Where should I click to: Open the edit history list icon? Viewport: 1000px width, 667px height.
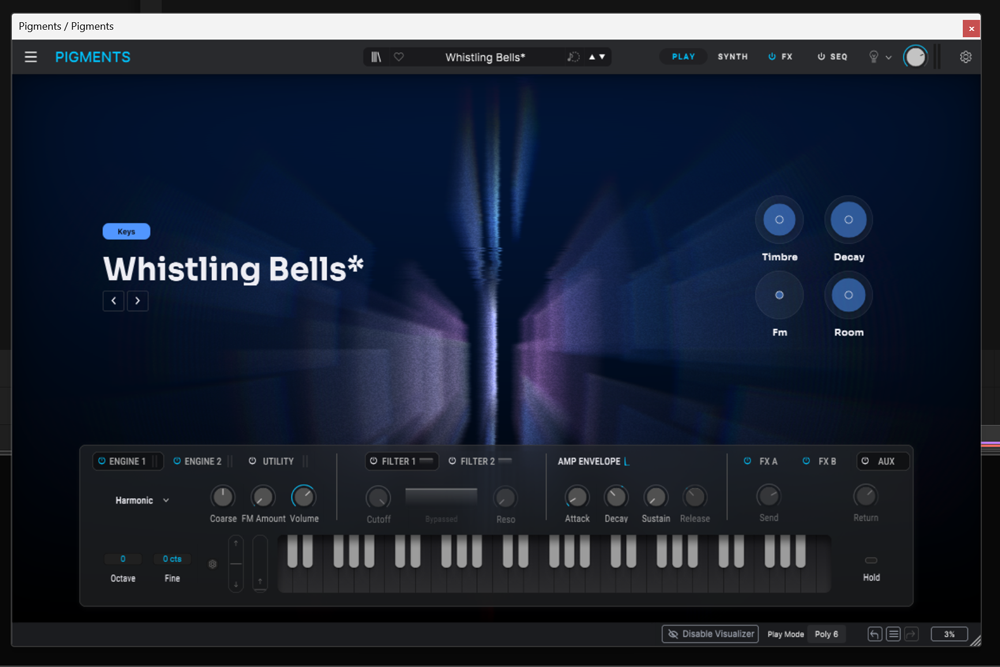click(x=893, y=634)
